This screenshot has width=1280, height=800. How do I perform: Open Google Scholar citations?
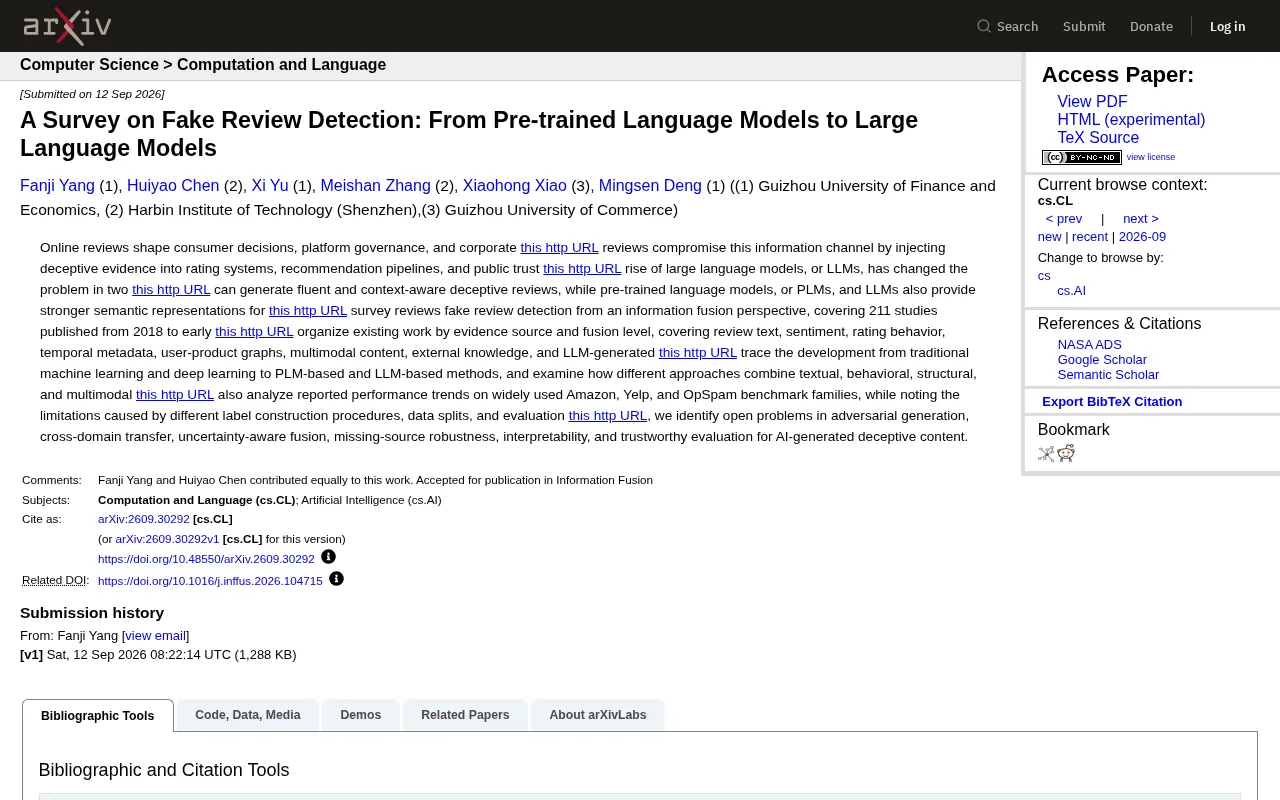click(1102, 360)
